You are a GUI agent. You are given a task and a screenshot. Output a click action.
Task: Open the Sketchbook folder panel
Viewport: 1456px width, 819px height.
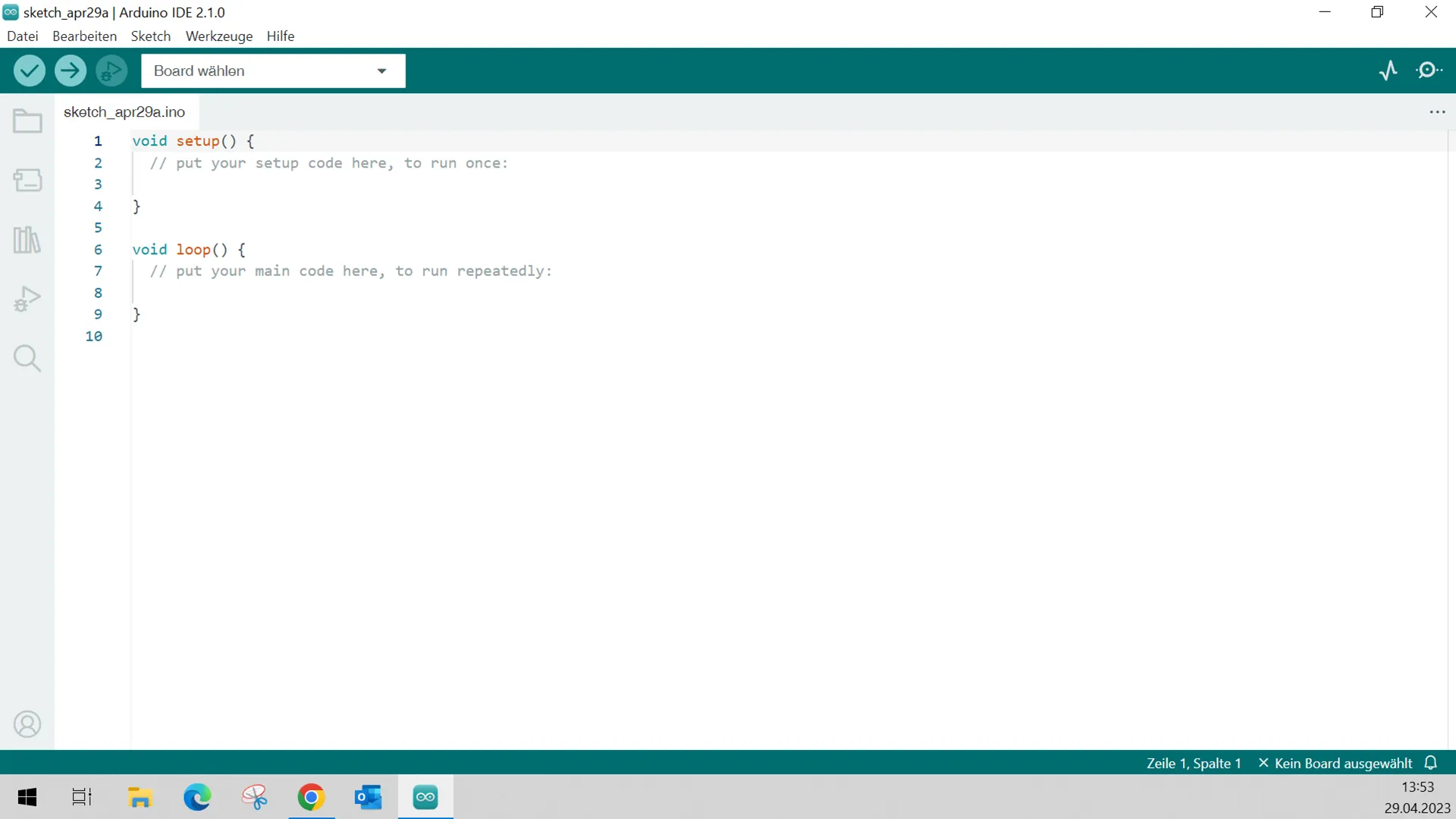(x=27, y=121)
